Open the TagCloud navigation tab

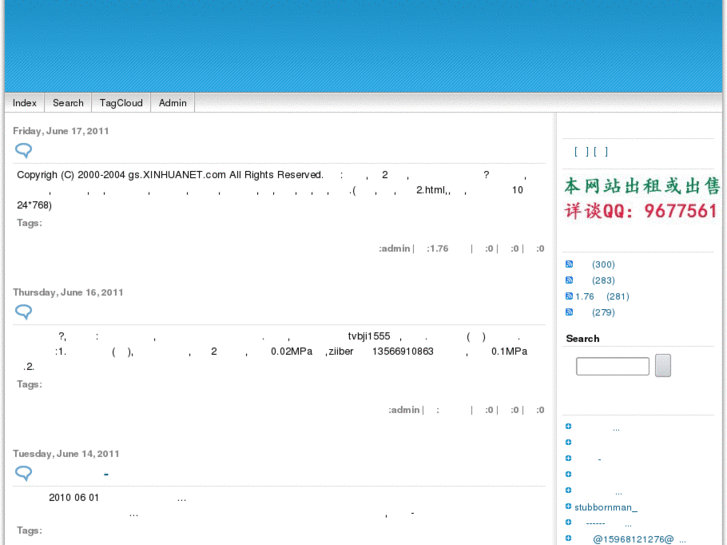point(121,103)
